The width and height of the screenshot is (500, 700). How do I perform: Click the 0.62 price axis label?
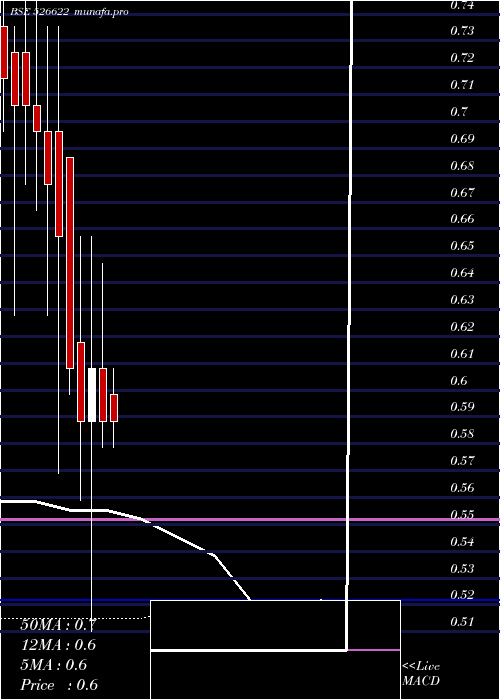(462, 326)
